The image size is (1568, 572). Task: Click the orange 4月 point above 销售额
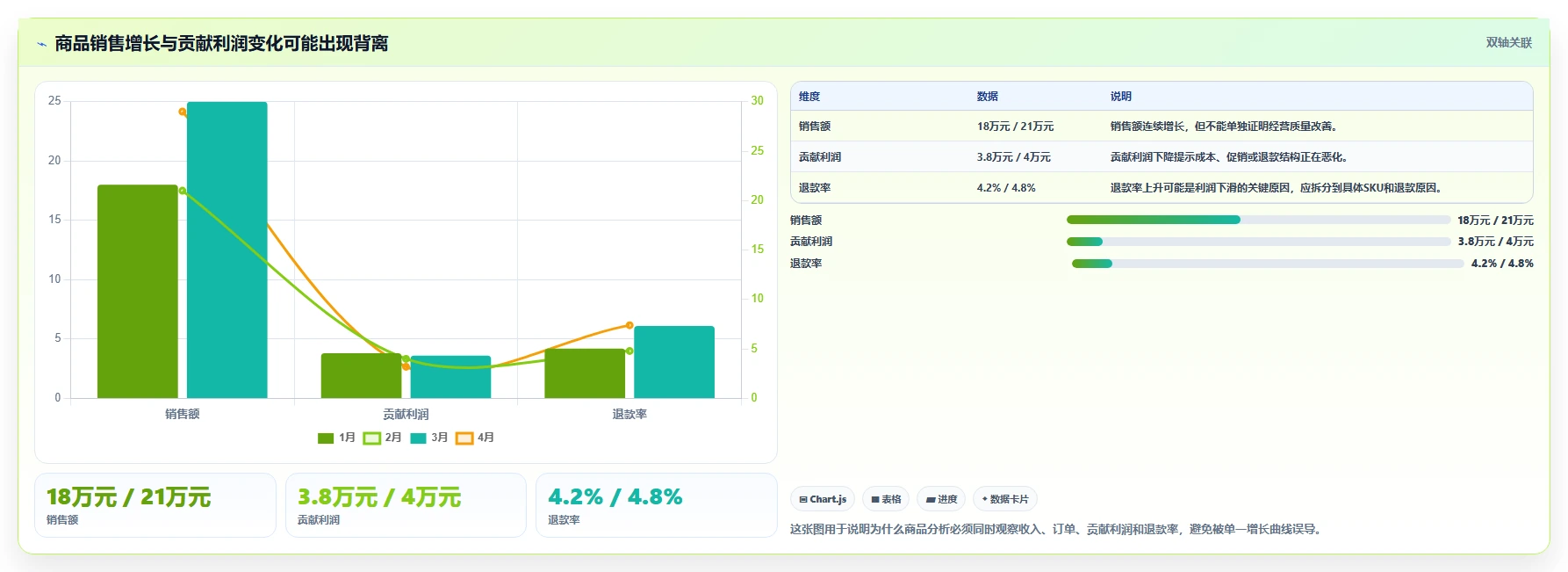pyautogui.click(x=183, y=112)
